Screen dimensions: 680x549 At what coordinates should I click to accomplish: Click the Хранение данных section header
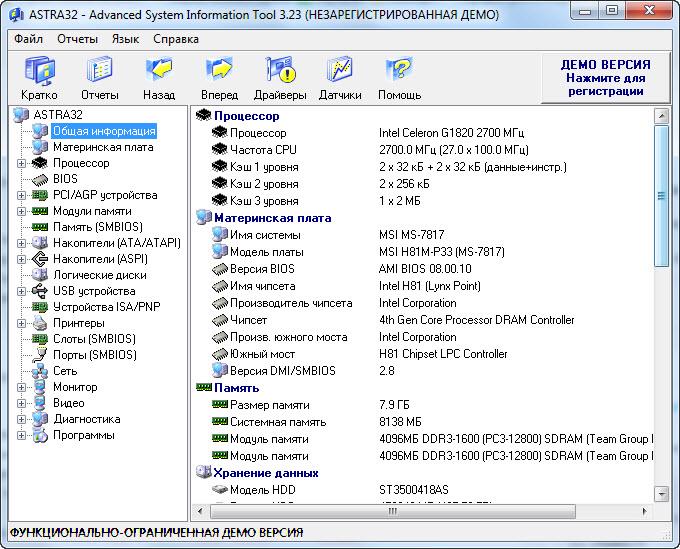click(x=266, y=473)
